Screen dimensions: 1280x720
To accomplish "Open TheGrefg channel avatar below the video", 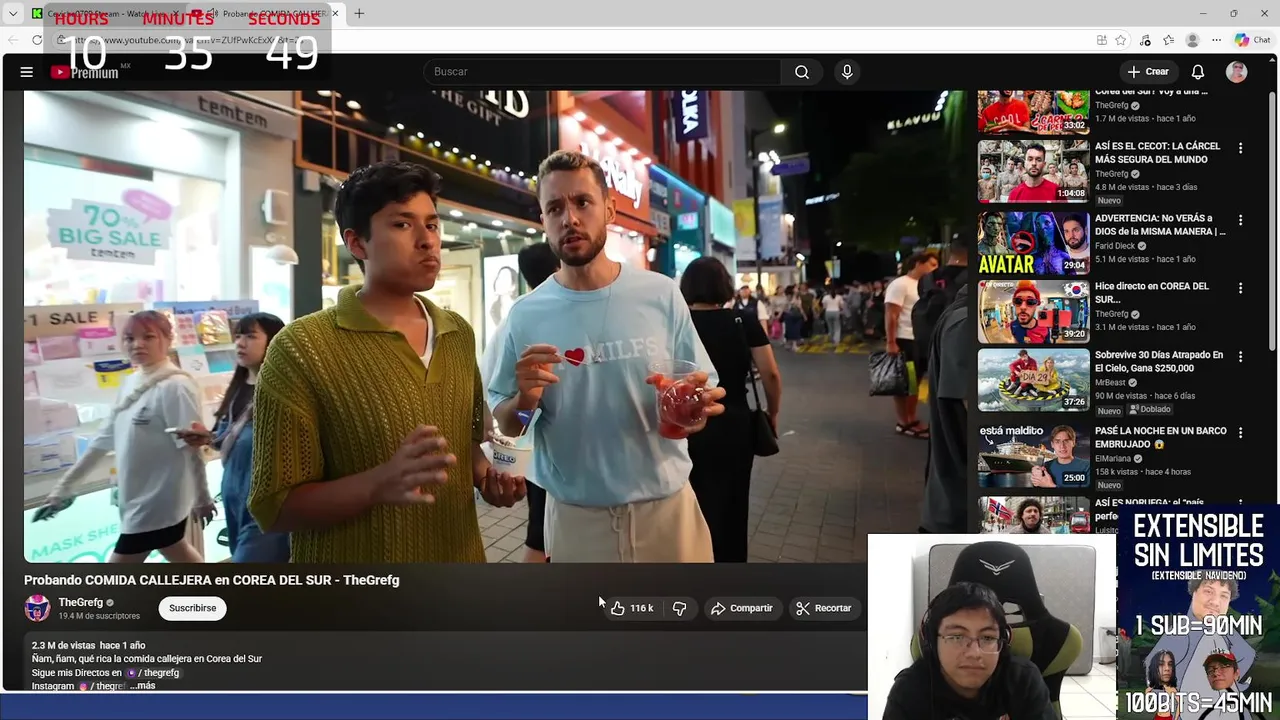I will [38, 608].
